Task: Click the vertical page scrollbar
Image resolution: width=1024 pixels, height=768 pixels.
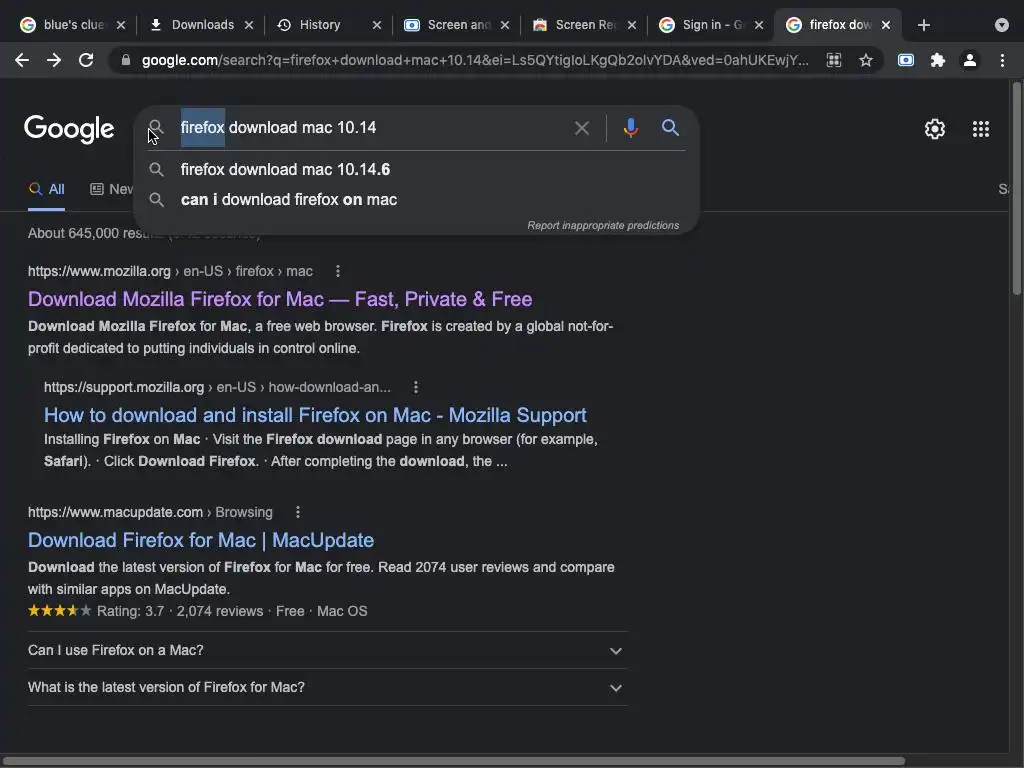Action: coord(1017,188)
